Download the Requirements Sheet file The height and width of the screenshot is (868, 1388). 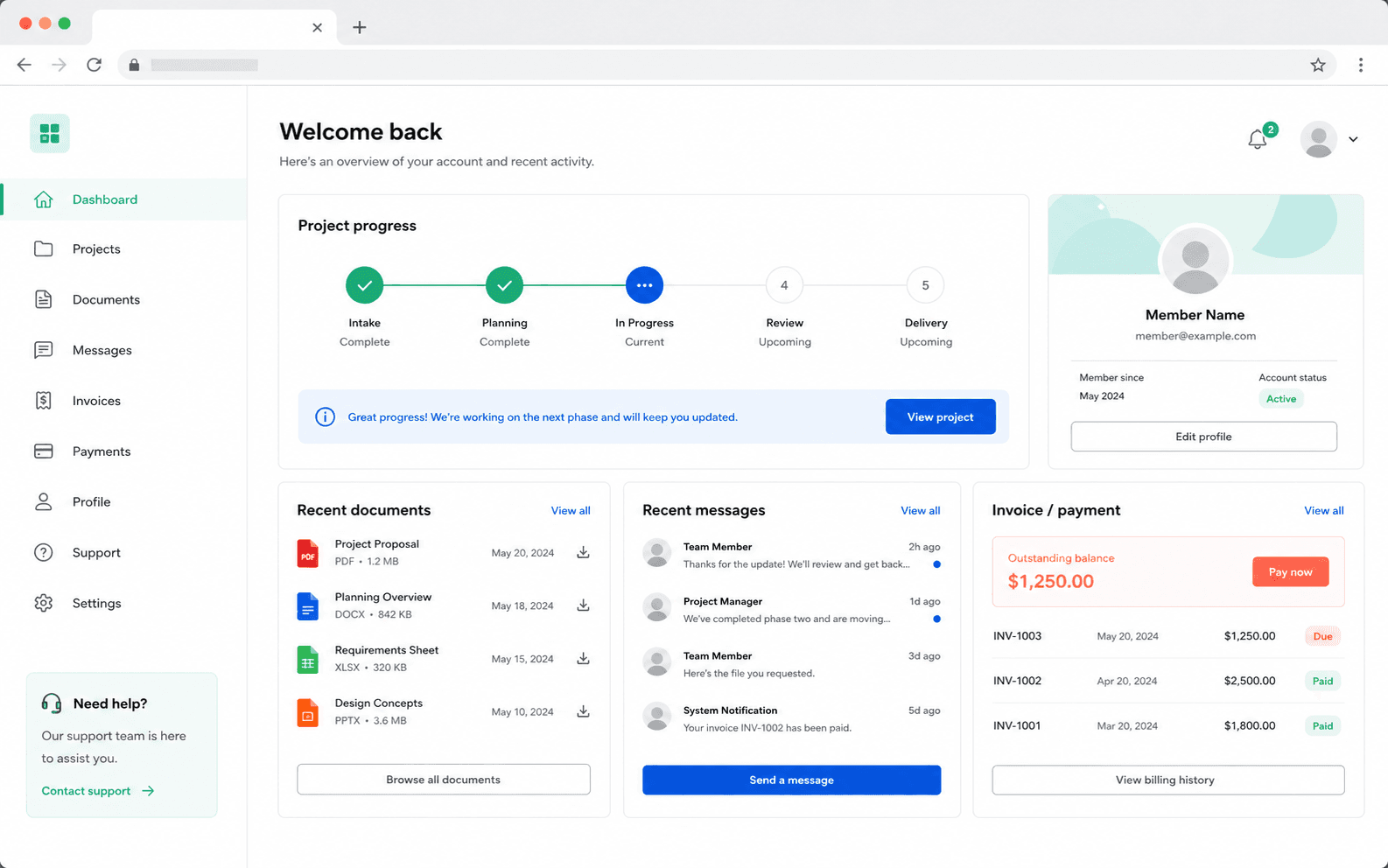[583, 659]
